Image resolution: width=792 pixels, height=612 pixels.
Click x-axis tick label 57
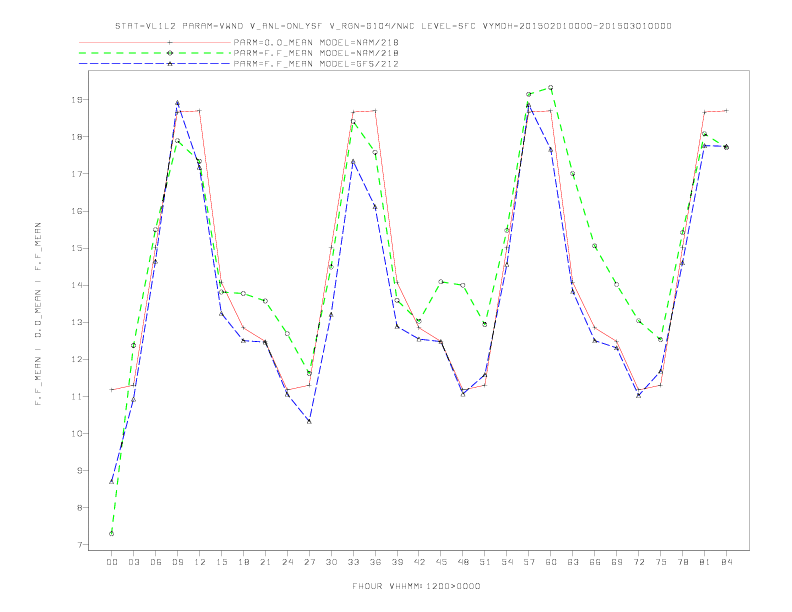coord(529,562)
